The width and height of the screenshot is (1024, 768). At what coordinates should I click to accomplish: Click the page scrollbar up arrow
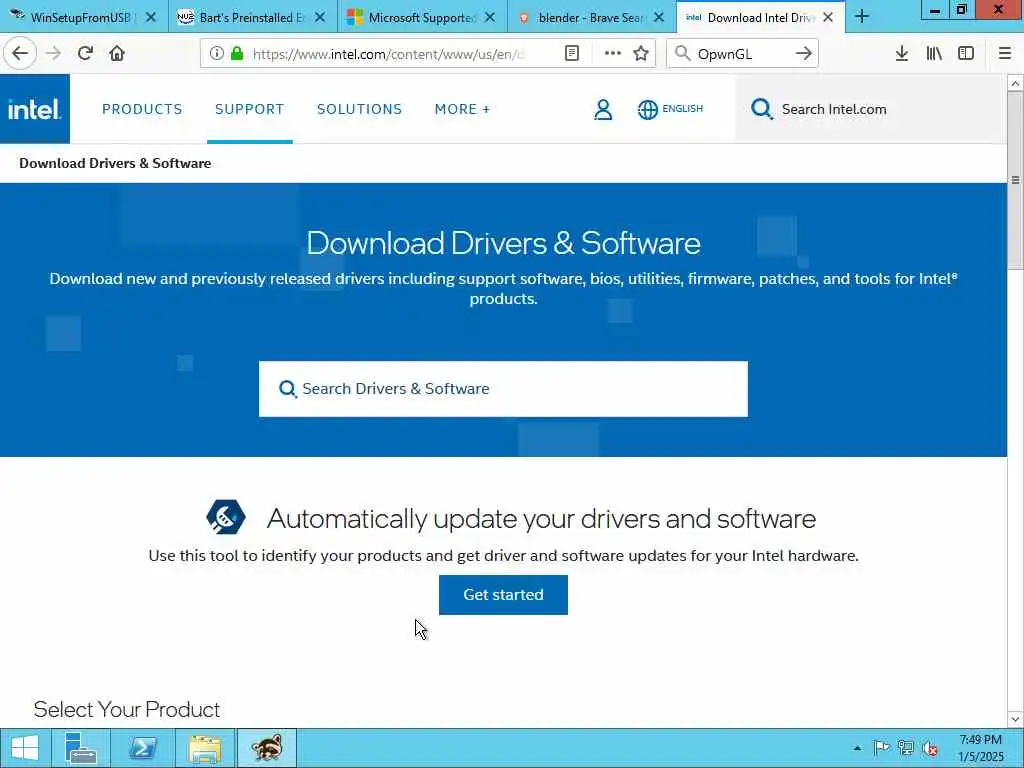[x=1015, y=83]
